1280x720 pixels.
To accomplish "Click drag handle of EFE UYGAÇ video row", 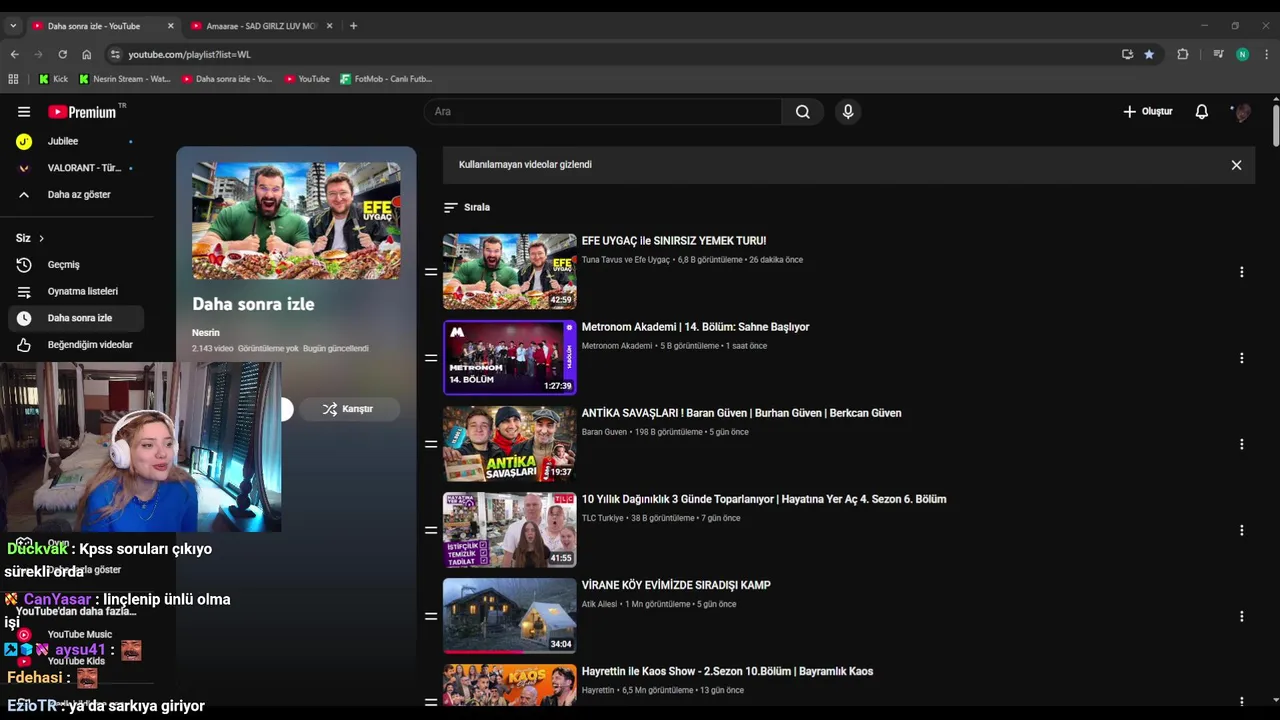I will click(x=431, y=272).
